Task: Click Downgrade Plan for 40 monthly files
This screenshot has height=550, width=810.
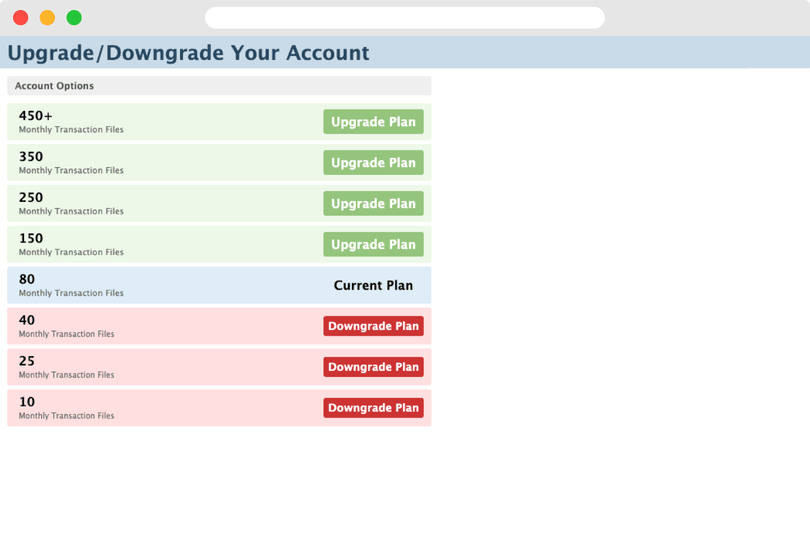Action: [373, 326]
